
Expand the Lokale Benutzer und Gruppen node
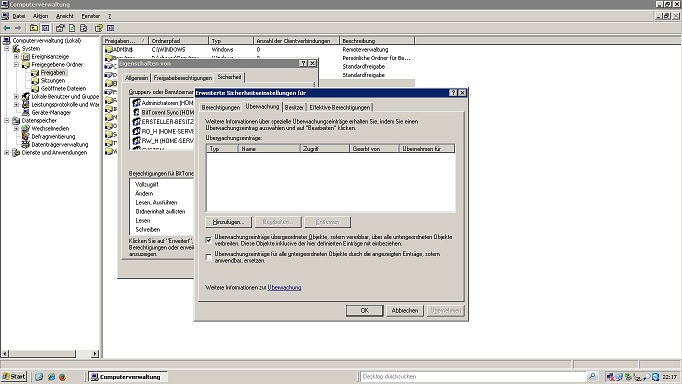[17, 97]
